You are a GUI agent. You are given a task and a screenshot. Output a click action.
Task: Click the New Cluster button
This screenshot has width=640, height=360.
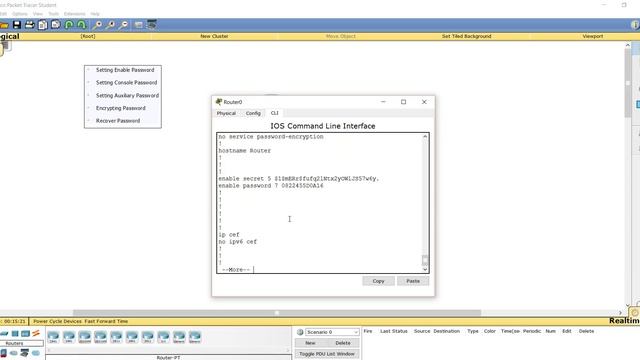pos(214,36)
